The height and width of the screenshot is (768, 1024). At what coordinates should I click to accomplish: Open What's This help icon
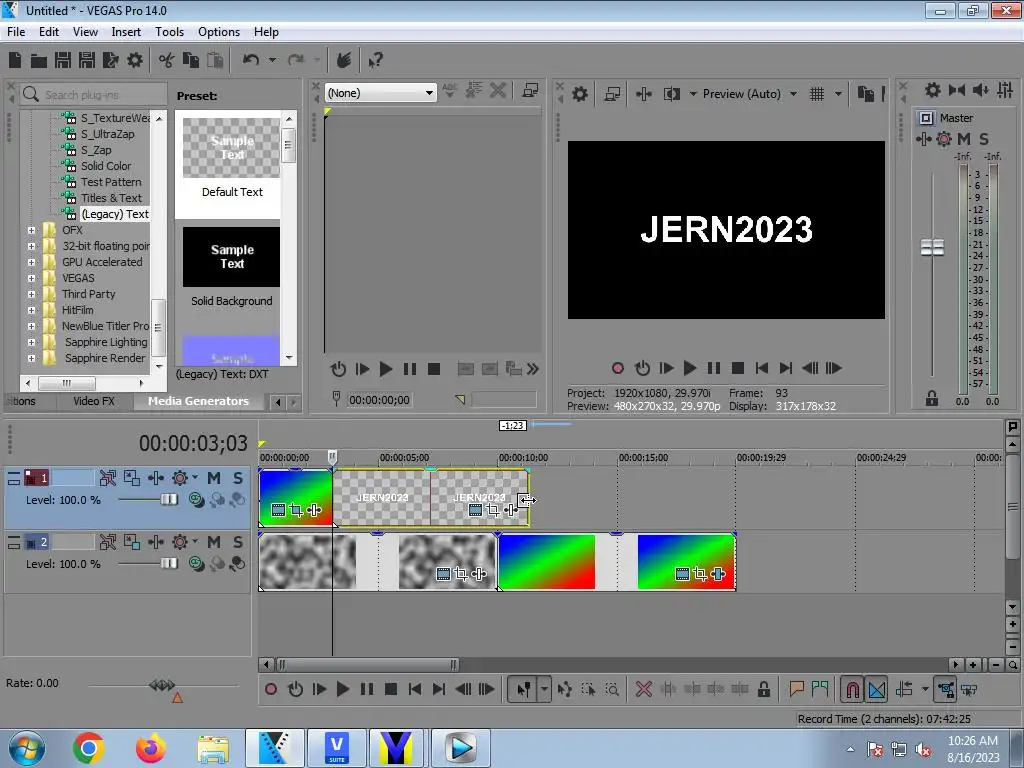[376, 60]
